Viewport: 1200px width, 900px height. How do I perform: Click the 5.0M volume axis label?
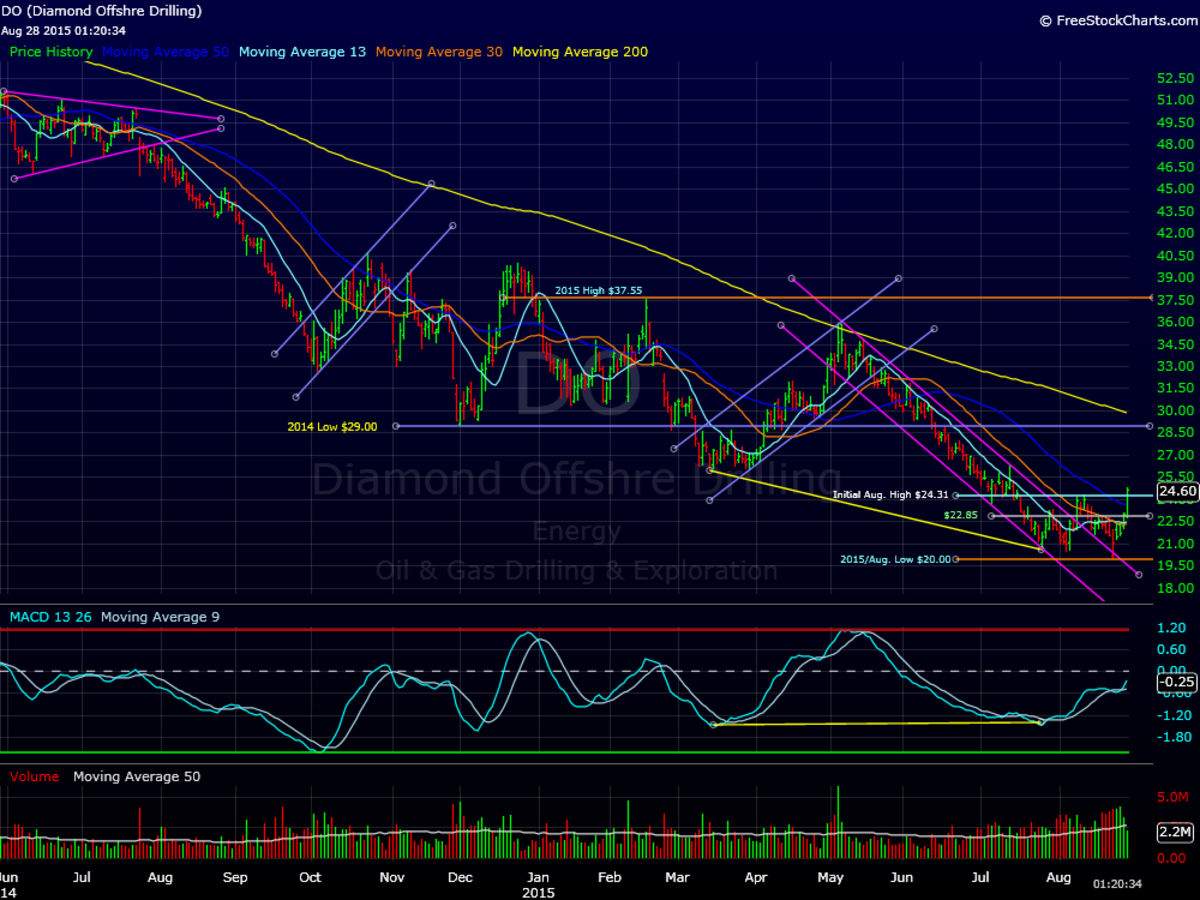click(1173, 797)
